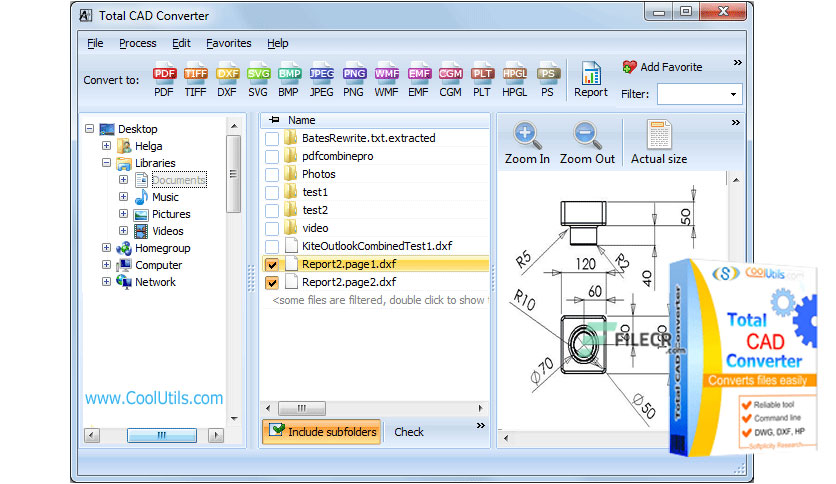
Task: Click file list horizontal scrollbar thumb
Action: 302,408
